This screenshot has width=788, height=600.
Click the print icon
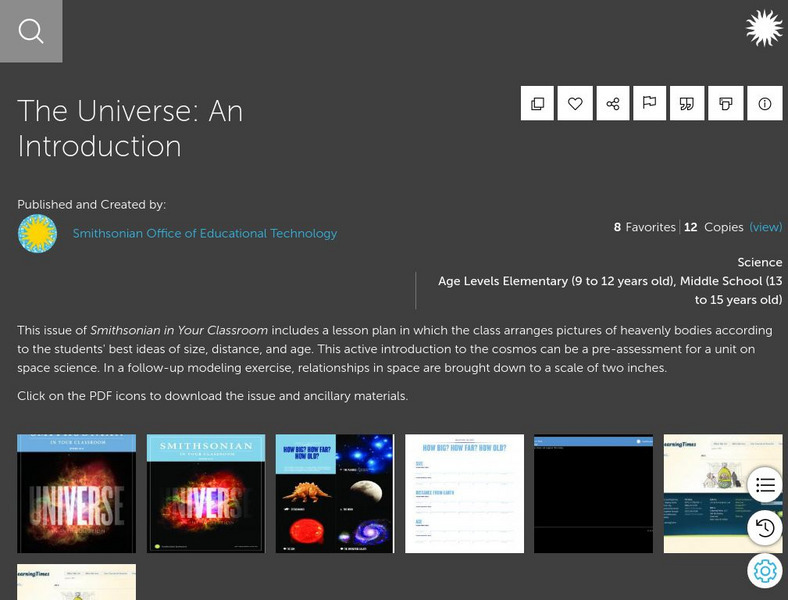point(725,104)
